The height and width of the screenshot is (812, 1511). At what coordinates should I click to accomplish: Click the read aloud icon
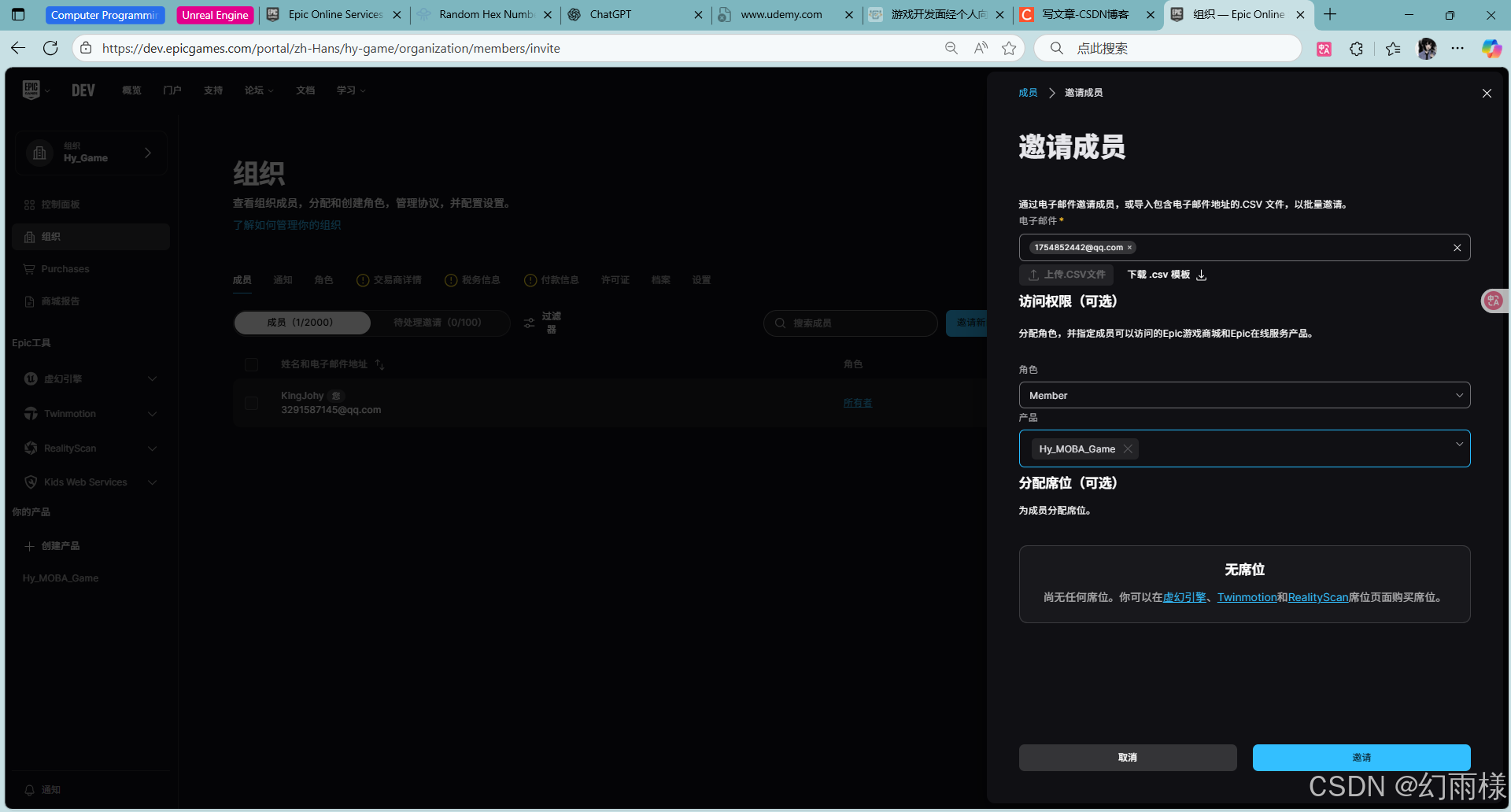coord(981,48)
